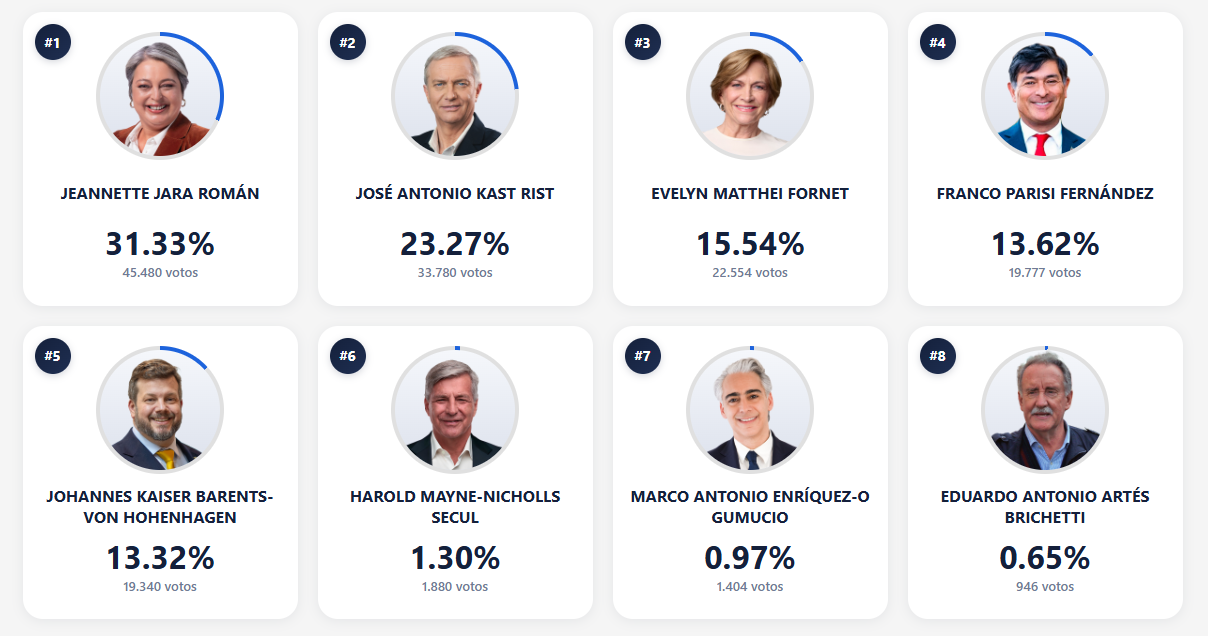The image size is (1208, 636).
Task: Click Eduardo Artés Brichetti's photo
Action: (1044, 409)
